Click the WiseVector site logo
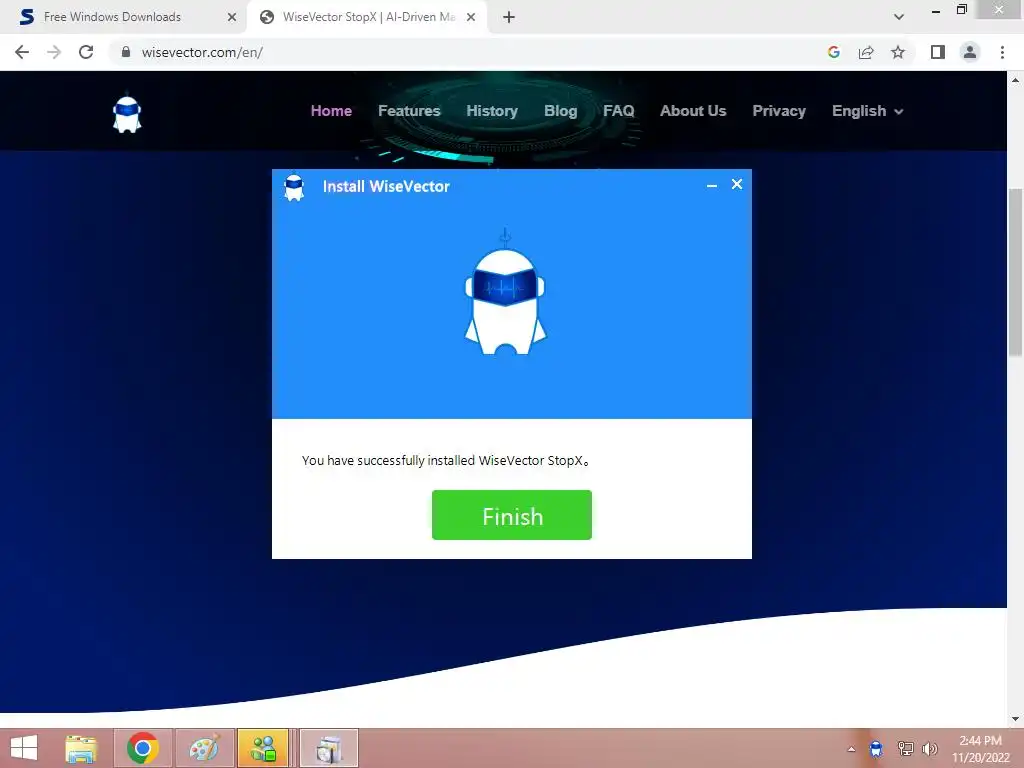The image size is (1024, 768). [127, 114]
